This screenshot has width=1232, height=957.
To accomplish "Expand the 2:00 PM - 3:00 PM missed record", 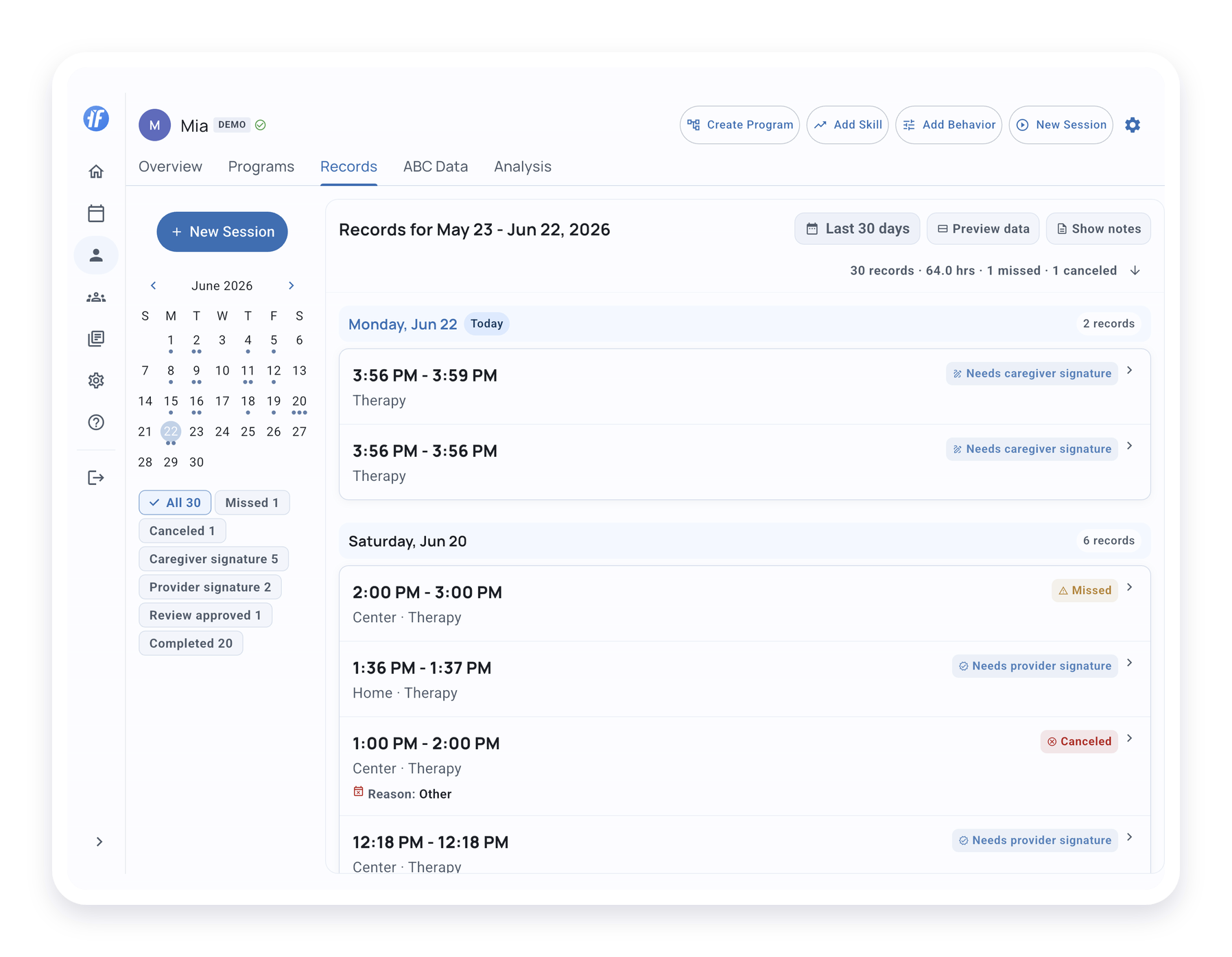I will 1130,587.
